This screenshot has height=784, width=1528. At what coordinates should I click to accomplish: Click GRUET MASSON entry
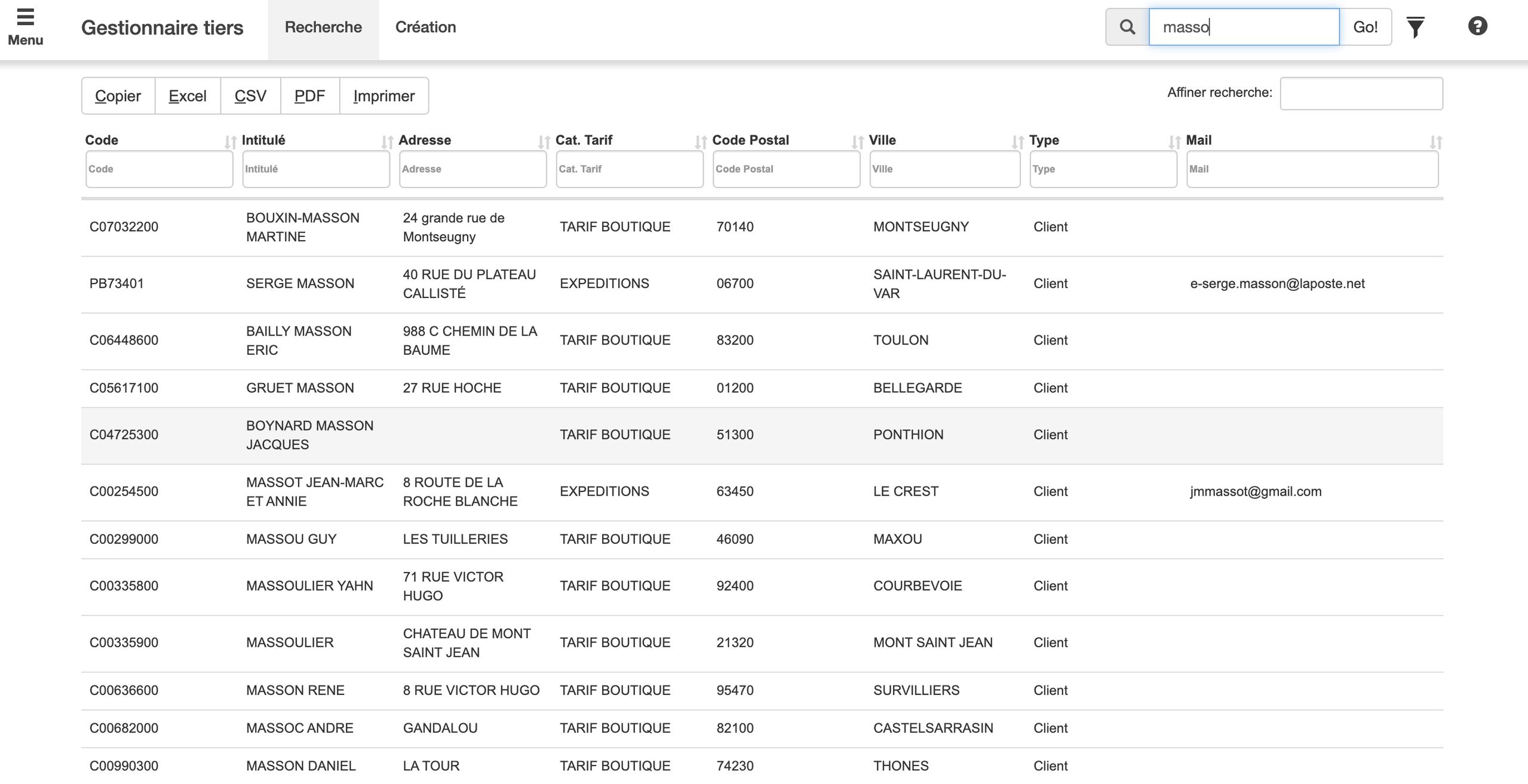(300, 388)
